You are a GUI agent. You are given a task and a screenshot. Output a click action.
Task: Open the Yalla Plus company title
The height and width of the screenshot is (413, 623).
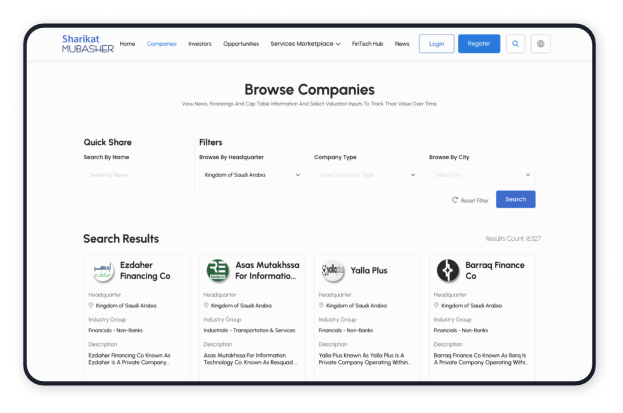click(369, 270)
